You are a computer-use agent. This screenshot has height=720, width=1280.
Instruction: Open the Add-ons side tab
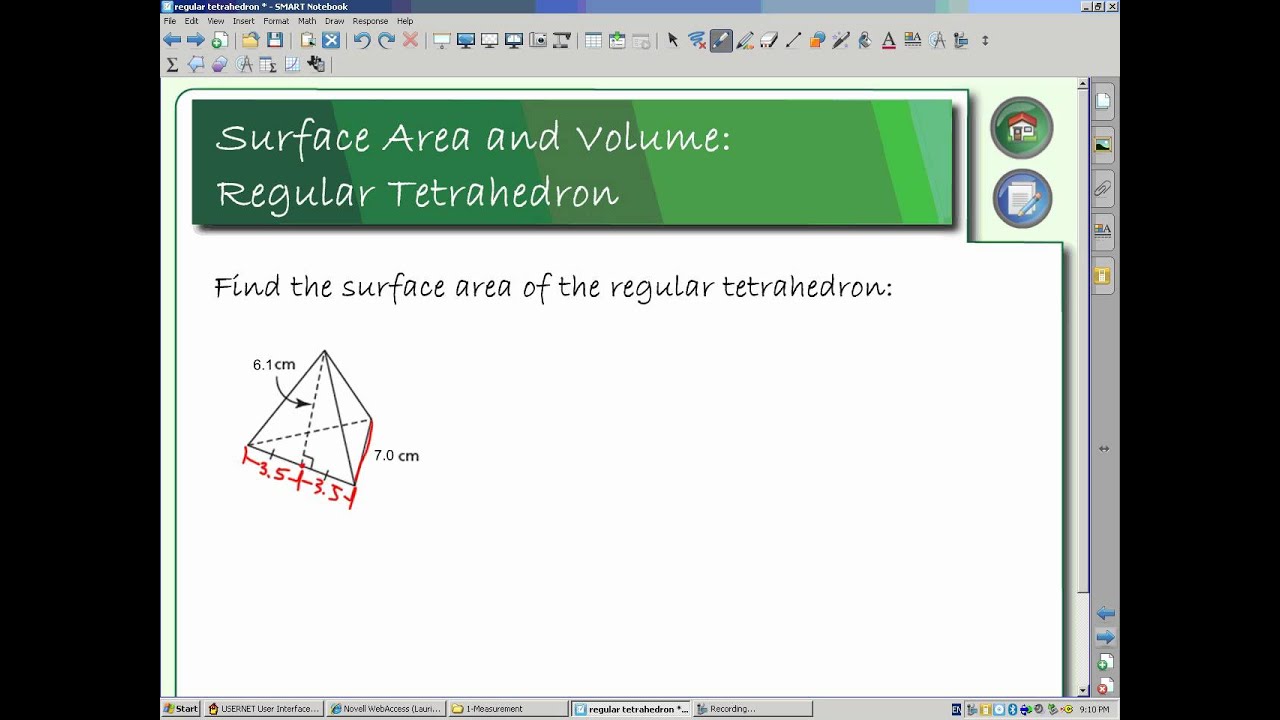1103,275
